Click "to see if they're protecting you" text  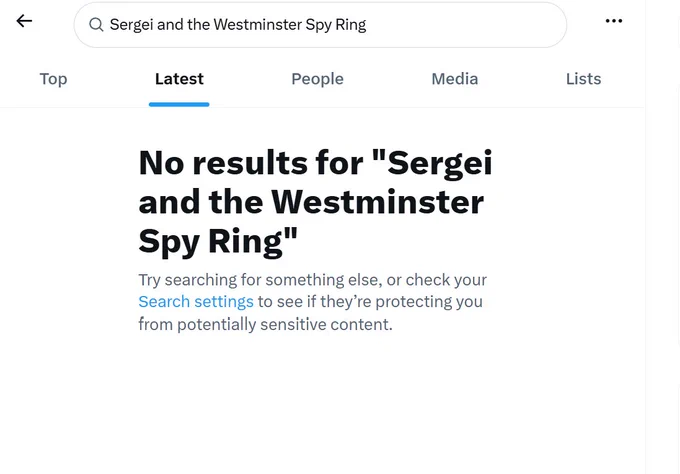pyautogui.click(x=370, y=301)
